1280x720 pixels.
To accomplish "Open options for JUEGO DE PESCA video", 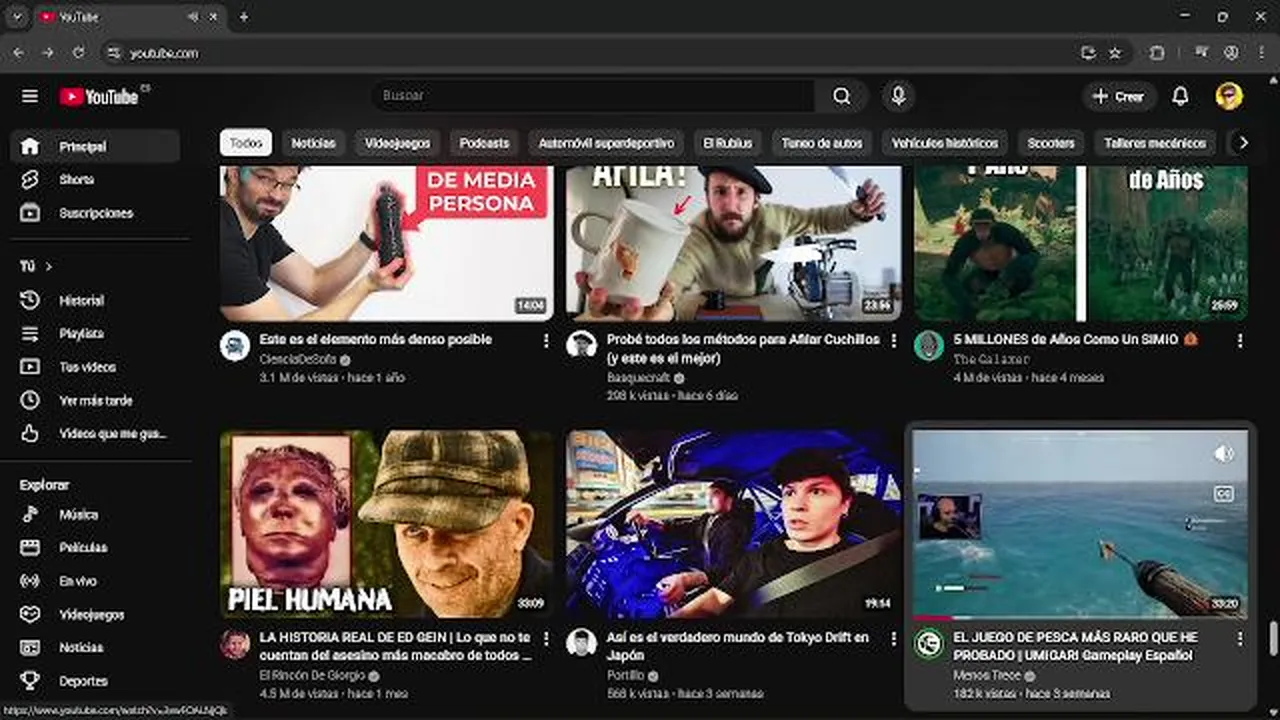I will (x=1240, y=638).
